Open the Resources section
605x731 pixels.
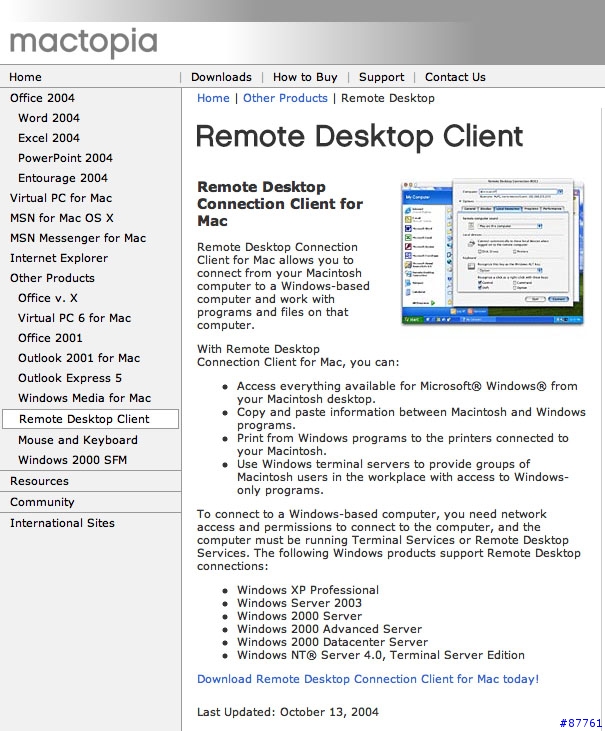coord(39,481)
